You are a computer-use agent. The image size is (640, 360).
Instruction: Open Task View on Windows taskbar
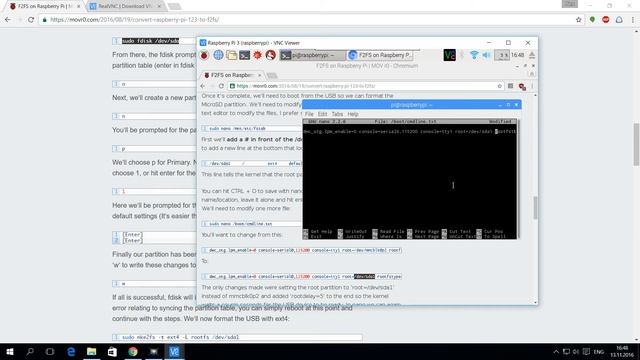click(x=50, y=351)
